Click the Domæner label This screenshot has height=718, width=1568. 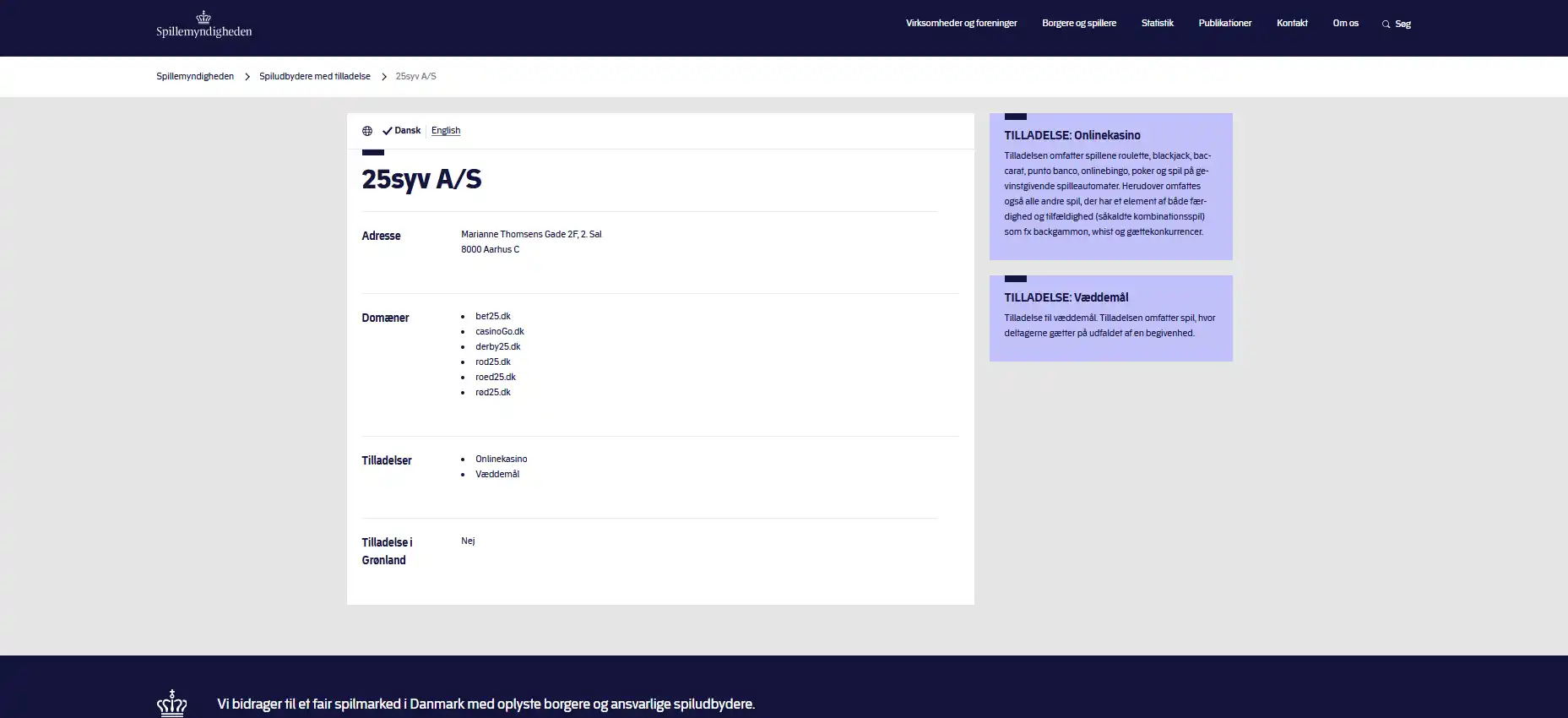[386, 318]
